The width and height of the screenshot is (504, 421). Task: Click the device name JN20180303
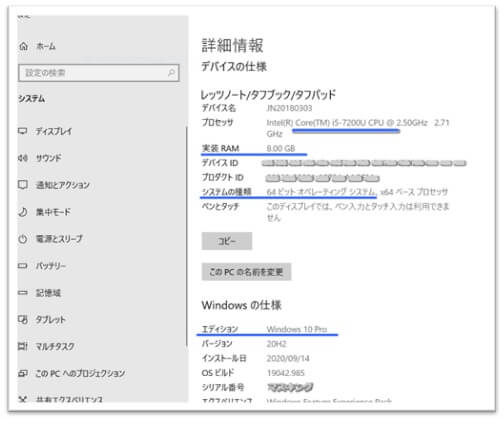tap(289, 108)
